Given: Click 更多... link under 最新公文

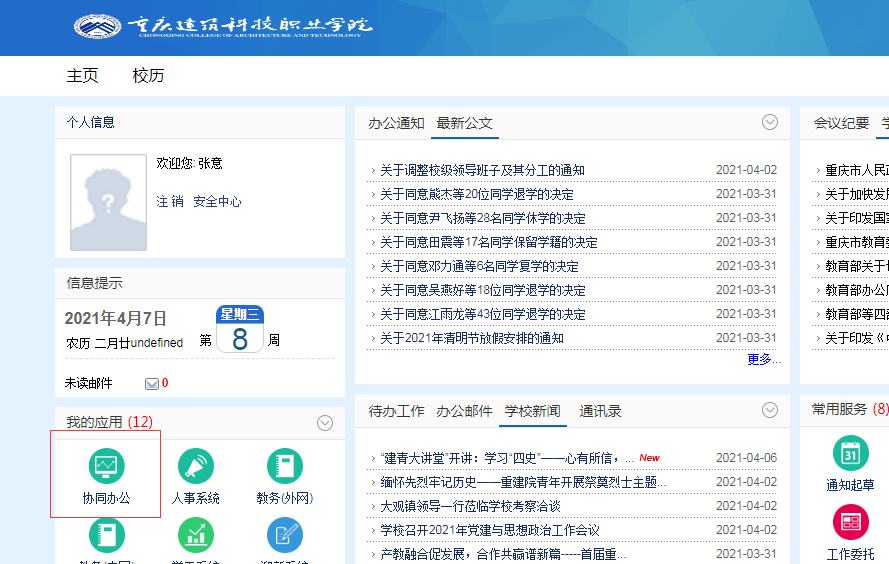Looking at the screenshot, I should pos(764,359).
